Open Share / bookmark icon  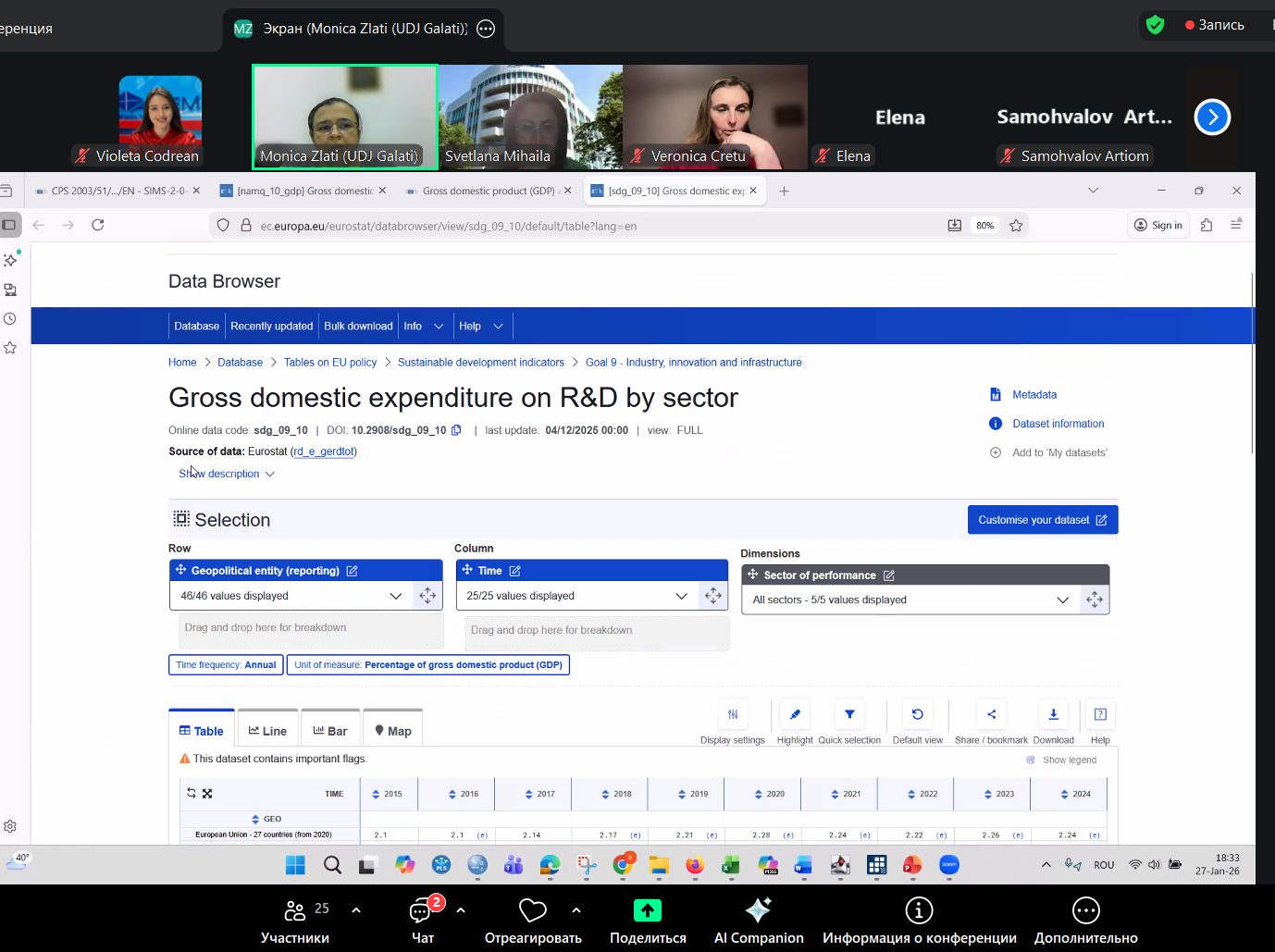[x=991, y=714]
